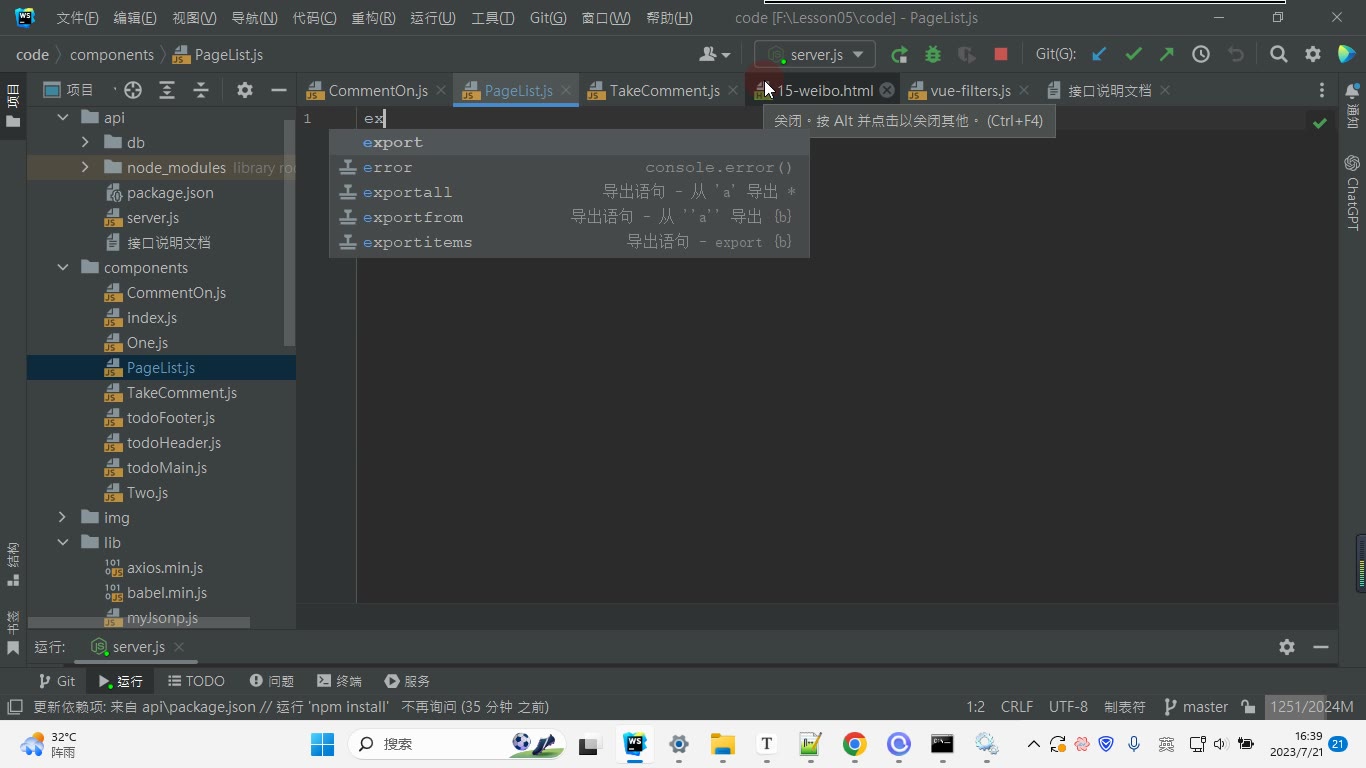
Task: Expand the img folder
Action: click(x=63, y=518)
